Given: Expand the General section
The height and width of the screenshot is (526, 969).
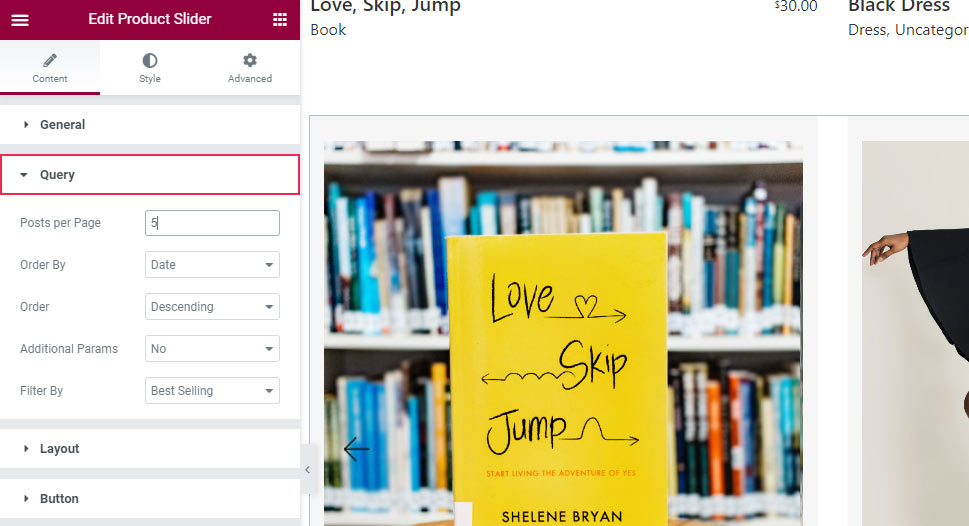Looking at the screenshot, I should coord(62,125).
